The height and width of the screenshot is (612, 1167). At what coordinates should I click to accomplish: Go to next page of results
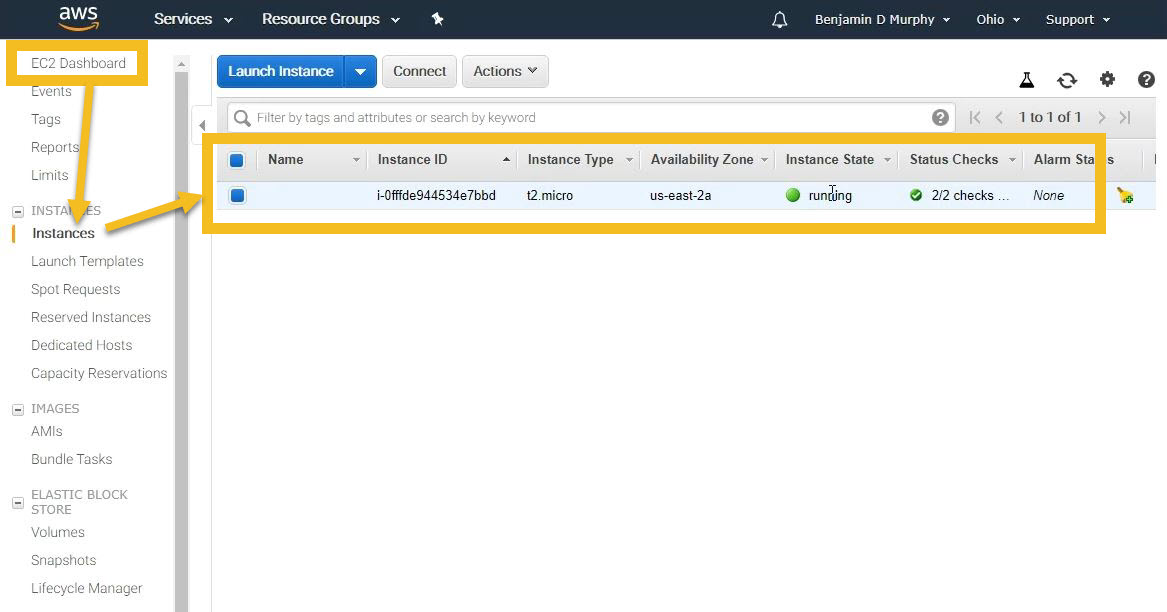1102,118
